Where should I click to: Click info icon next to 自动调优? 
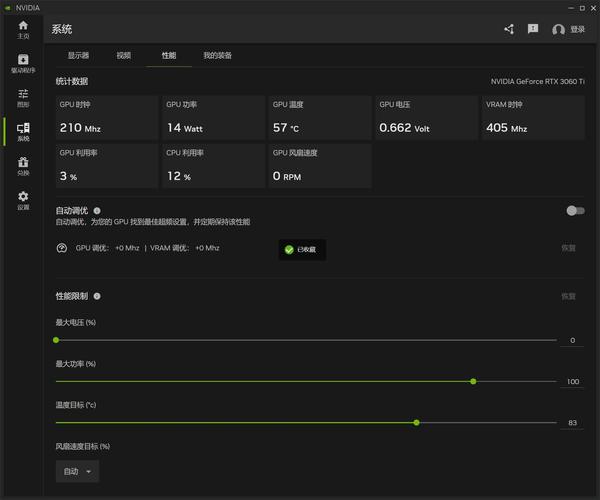coord(97,210)
